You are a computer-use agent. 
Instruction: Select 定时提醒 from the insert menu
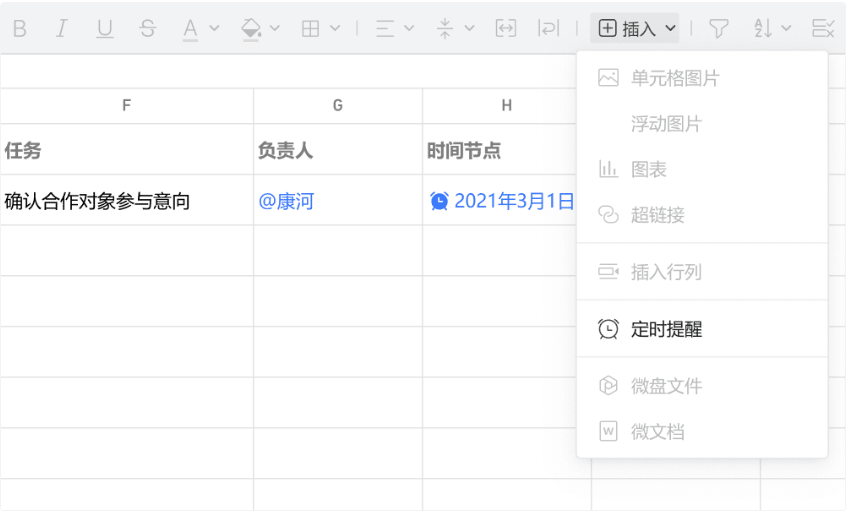tap(667, 329)
